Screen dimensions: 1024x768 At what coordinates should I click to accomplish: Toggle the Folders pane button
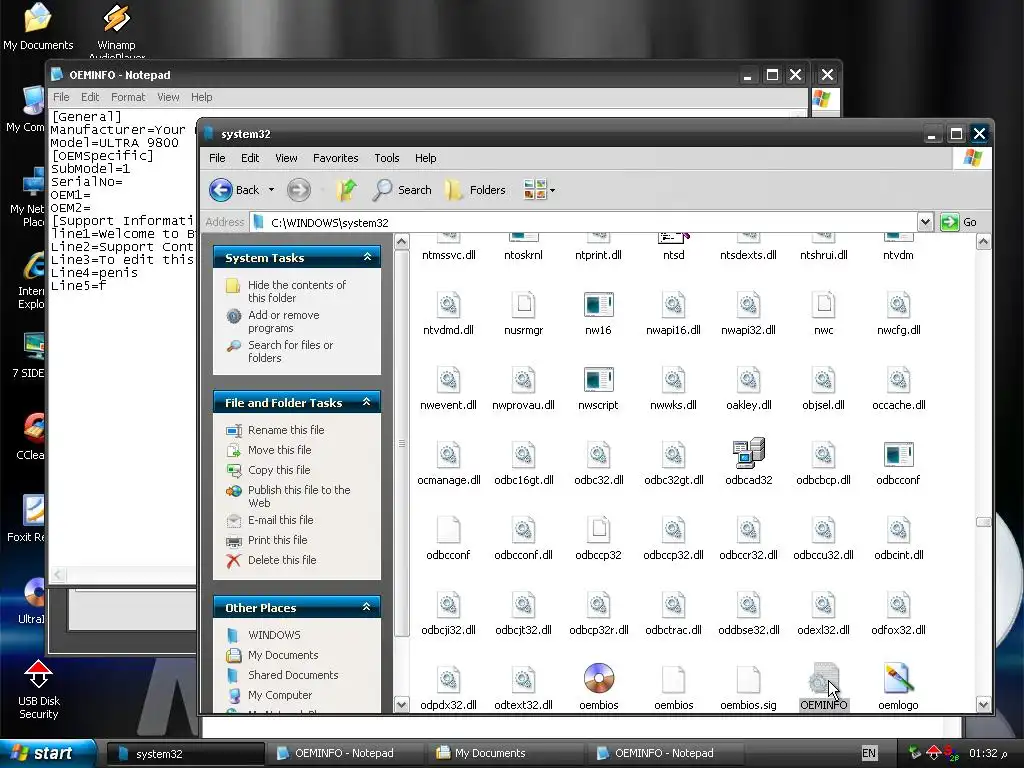click(x=475, y=190)
